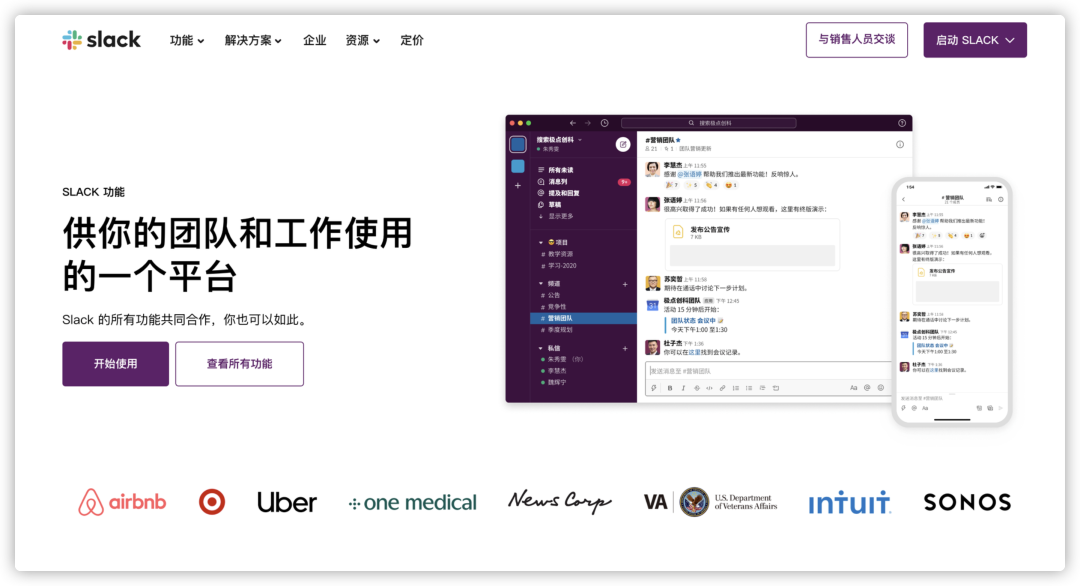Select 企业 in the top navigation
Screen dimensions: 1080x586
316,40
